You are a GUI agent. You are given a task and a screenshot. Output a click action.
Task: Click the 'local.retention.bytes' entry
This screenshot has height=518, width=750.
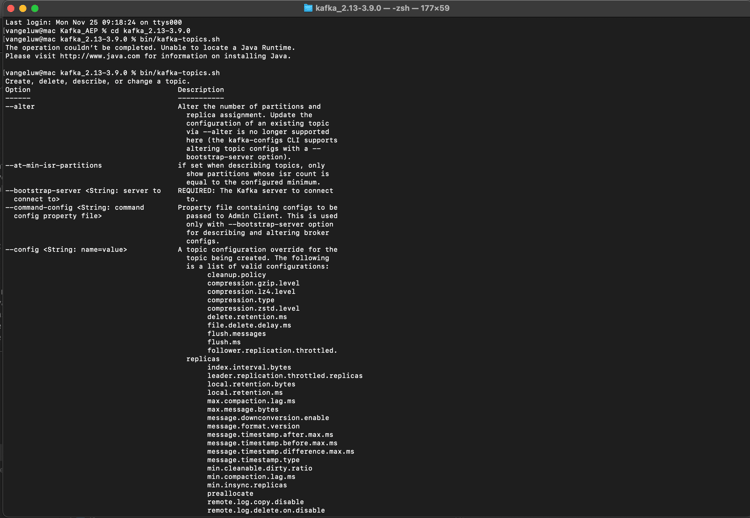[x=251, y=385]
